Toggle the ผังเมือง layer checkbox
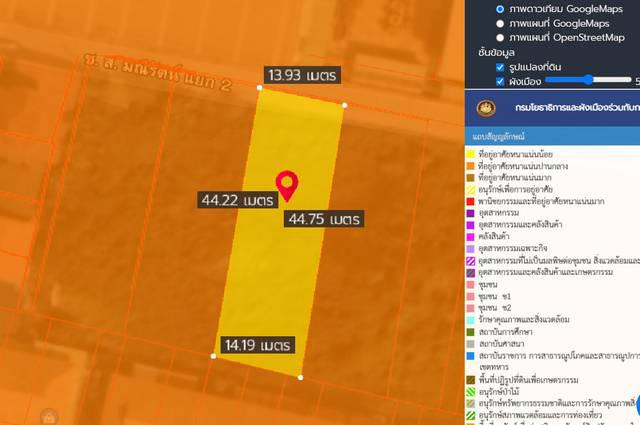The width and height of the screenshot is (640, 425). [500, 81]
